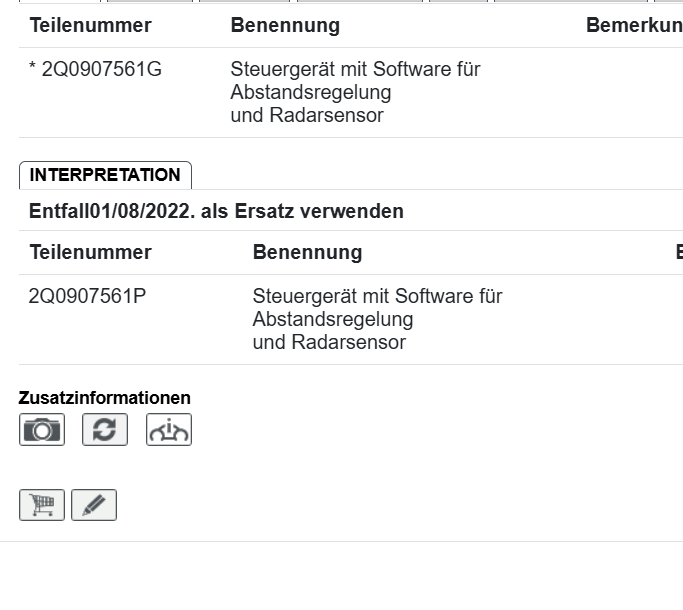Image resolution: width=683 pixels, height=610 pixels.
Task: Click the top Teilenummer column header
Action: pyautogui.click(x=90, y=26)
